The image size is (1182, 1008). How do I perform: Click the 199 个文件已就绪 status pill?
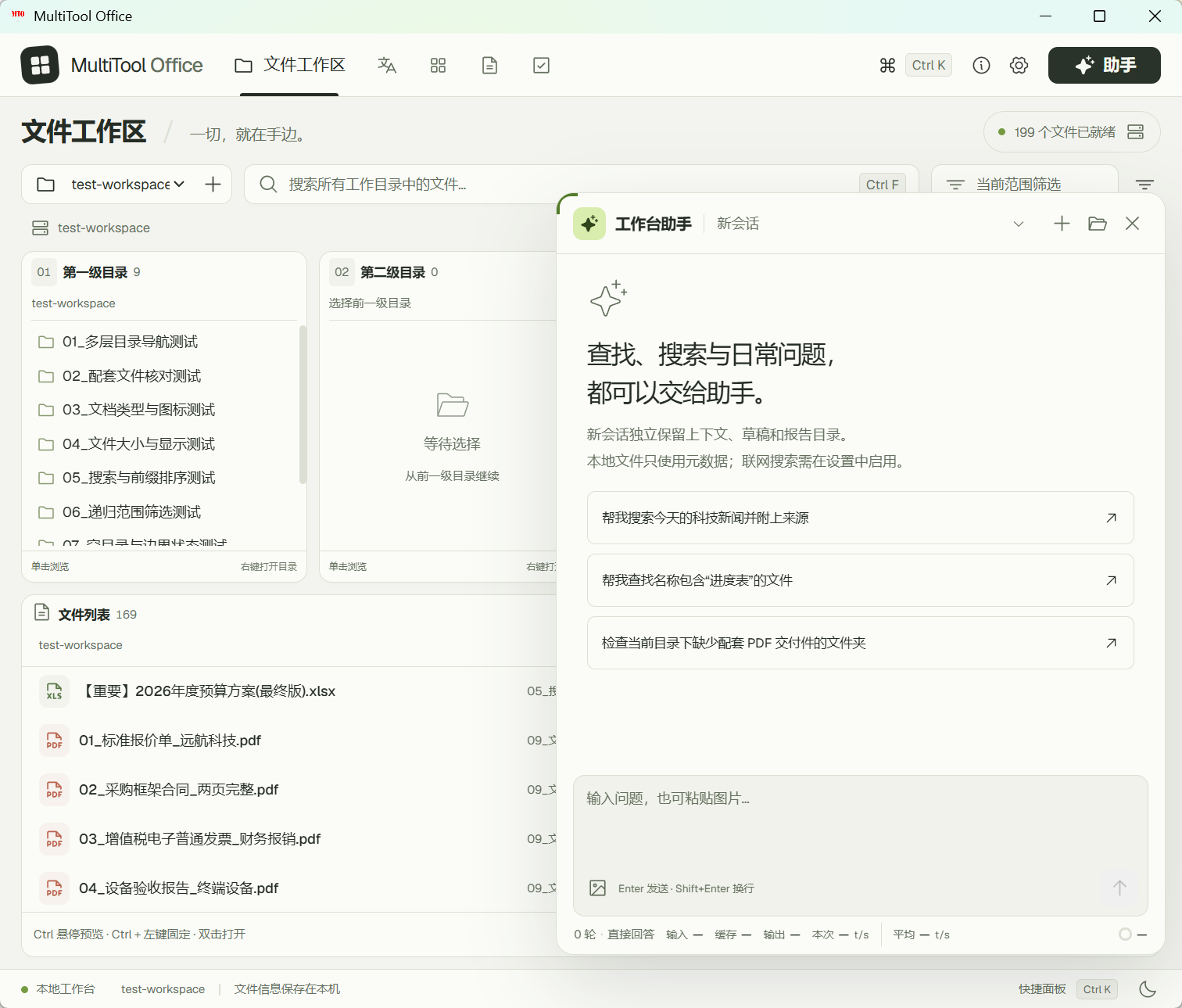click(x=1072, y=132)
